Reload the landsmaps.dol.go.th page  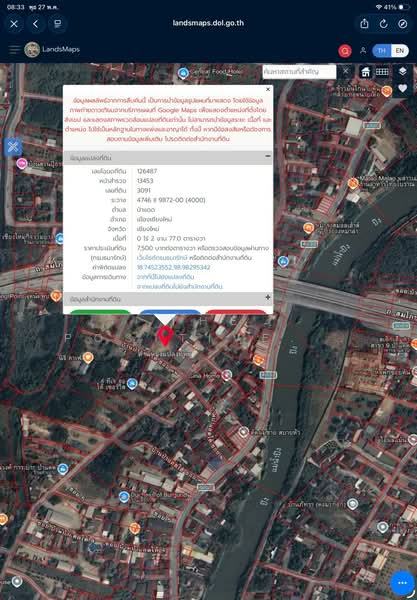tap(383, 24)
